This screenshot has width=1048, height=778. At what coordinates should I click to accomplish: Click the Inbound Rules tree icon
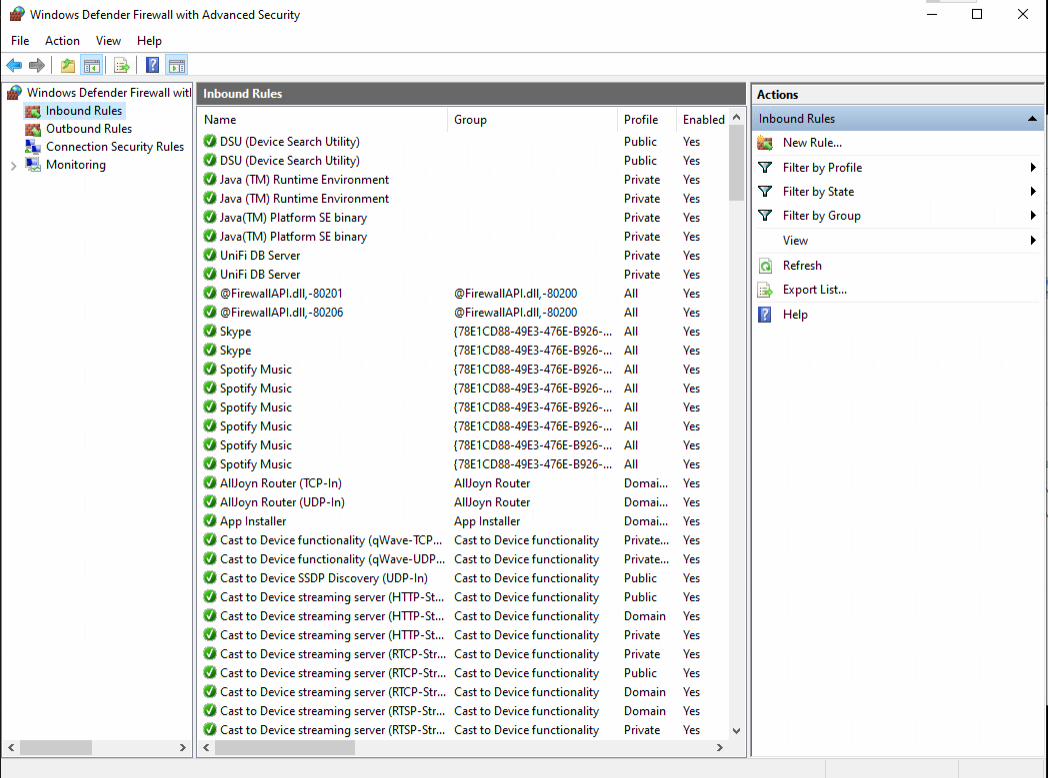point(33,111)
